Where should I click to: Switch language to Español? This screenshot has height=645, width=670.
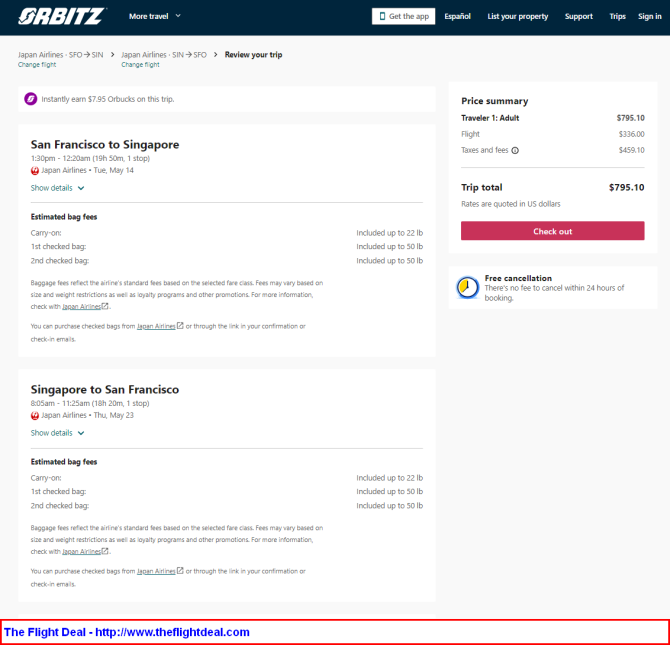457,16
